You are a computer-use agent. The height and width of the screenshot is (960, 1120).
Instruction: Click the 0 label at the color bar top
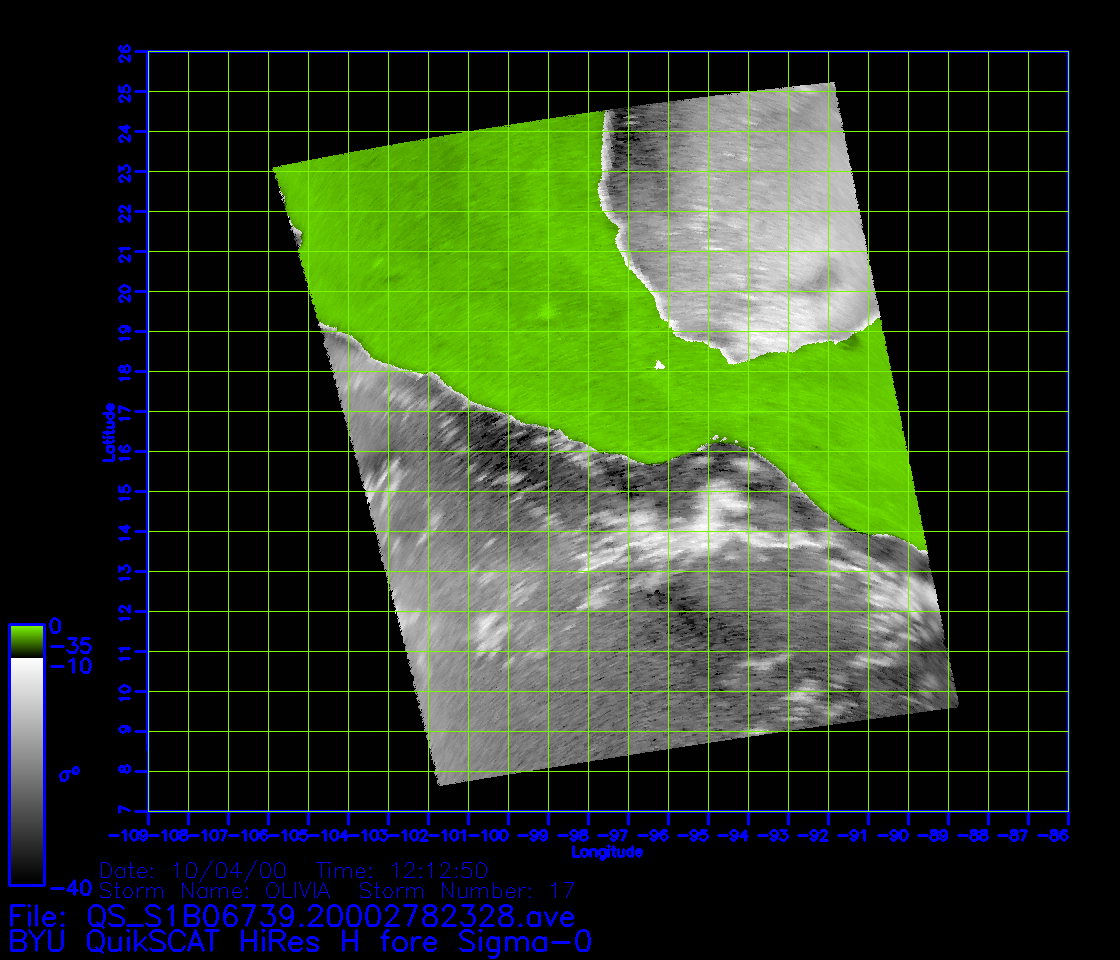point(55,627)
